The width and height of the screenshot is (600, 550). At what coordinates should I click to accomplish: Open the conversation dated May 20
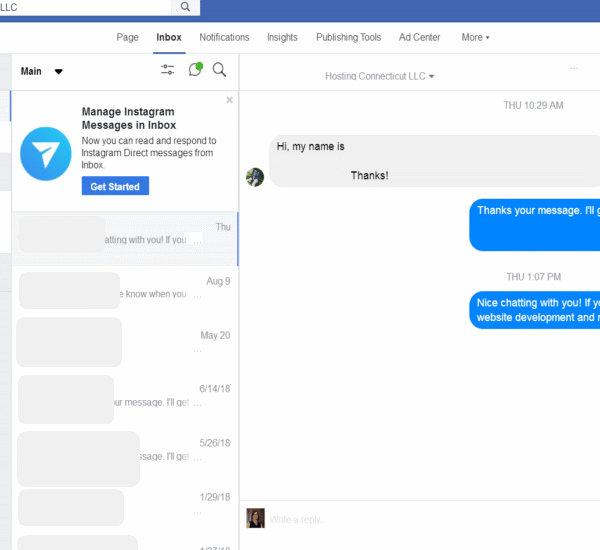click(x=125, y=343)
